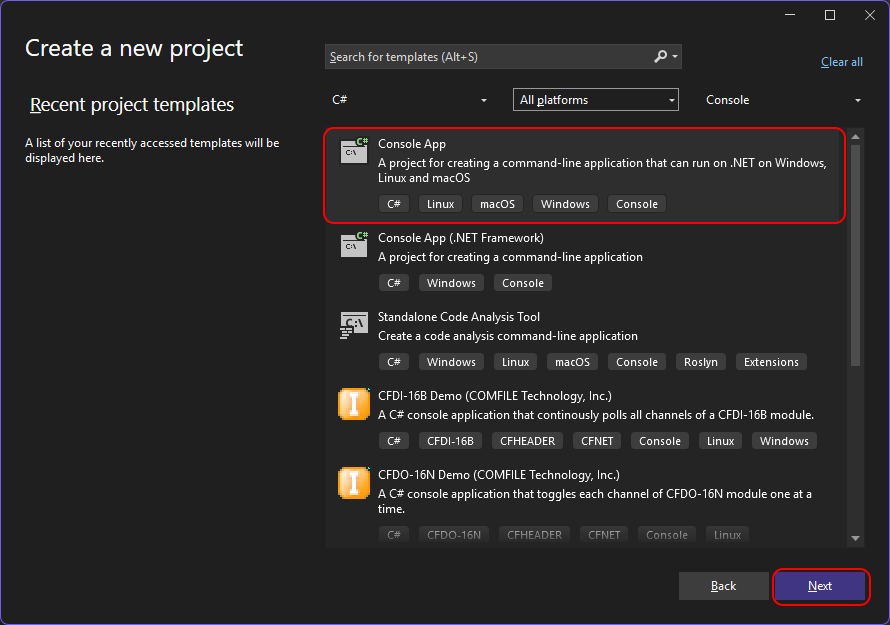Click the template list scrollbar down arrow
The image size is (890, 625).
coord(855,539)
